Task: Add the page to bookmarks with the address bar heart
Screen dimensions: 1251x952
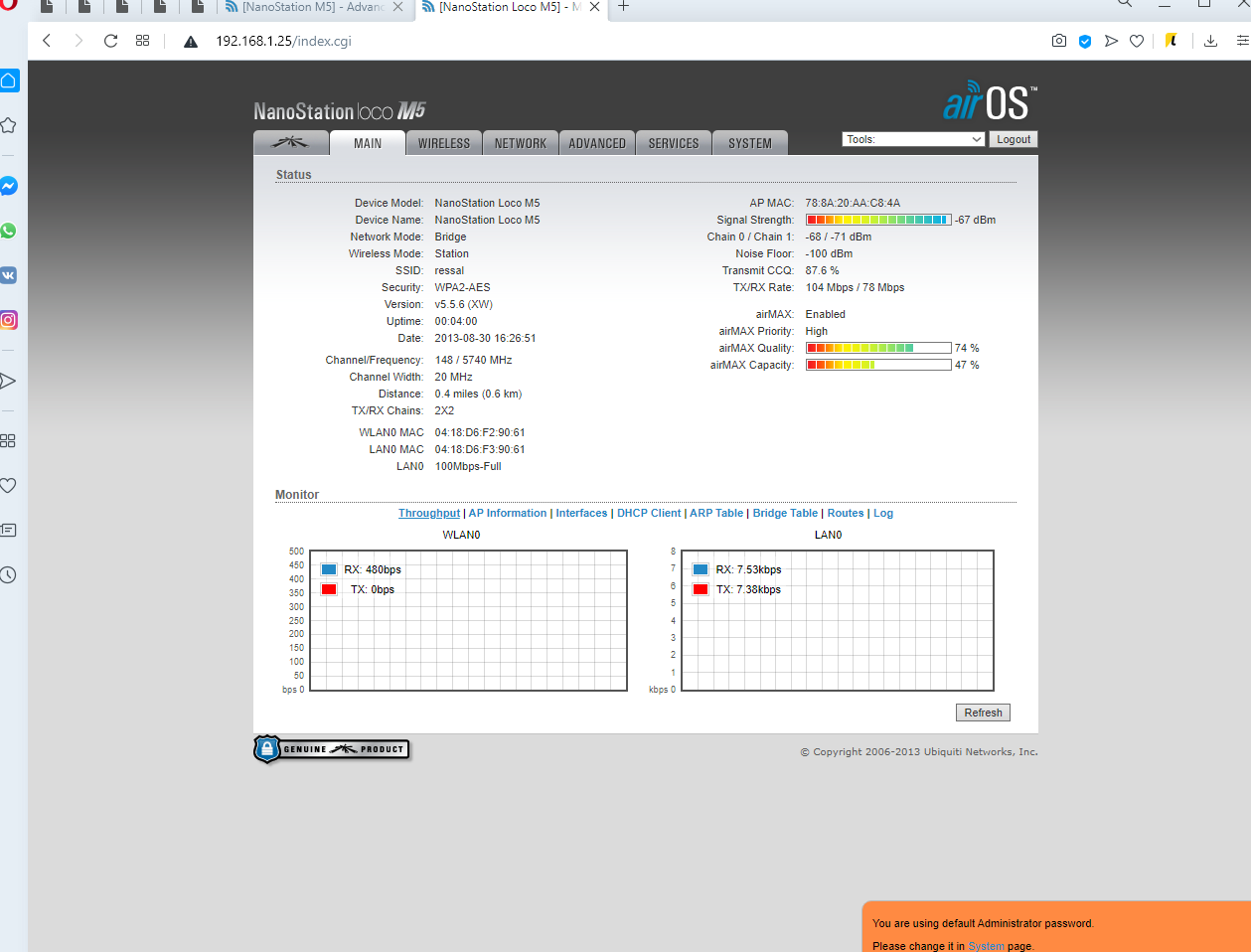Action: 1137,41
